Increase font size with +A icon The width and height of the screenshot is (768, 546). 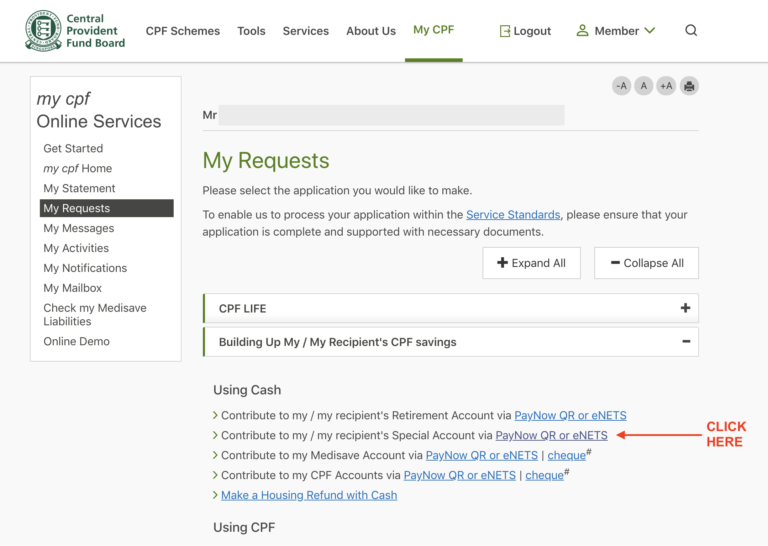tap(666, 86)
